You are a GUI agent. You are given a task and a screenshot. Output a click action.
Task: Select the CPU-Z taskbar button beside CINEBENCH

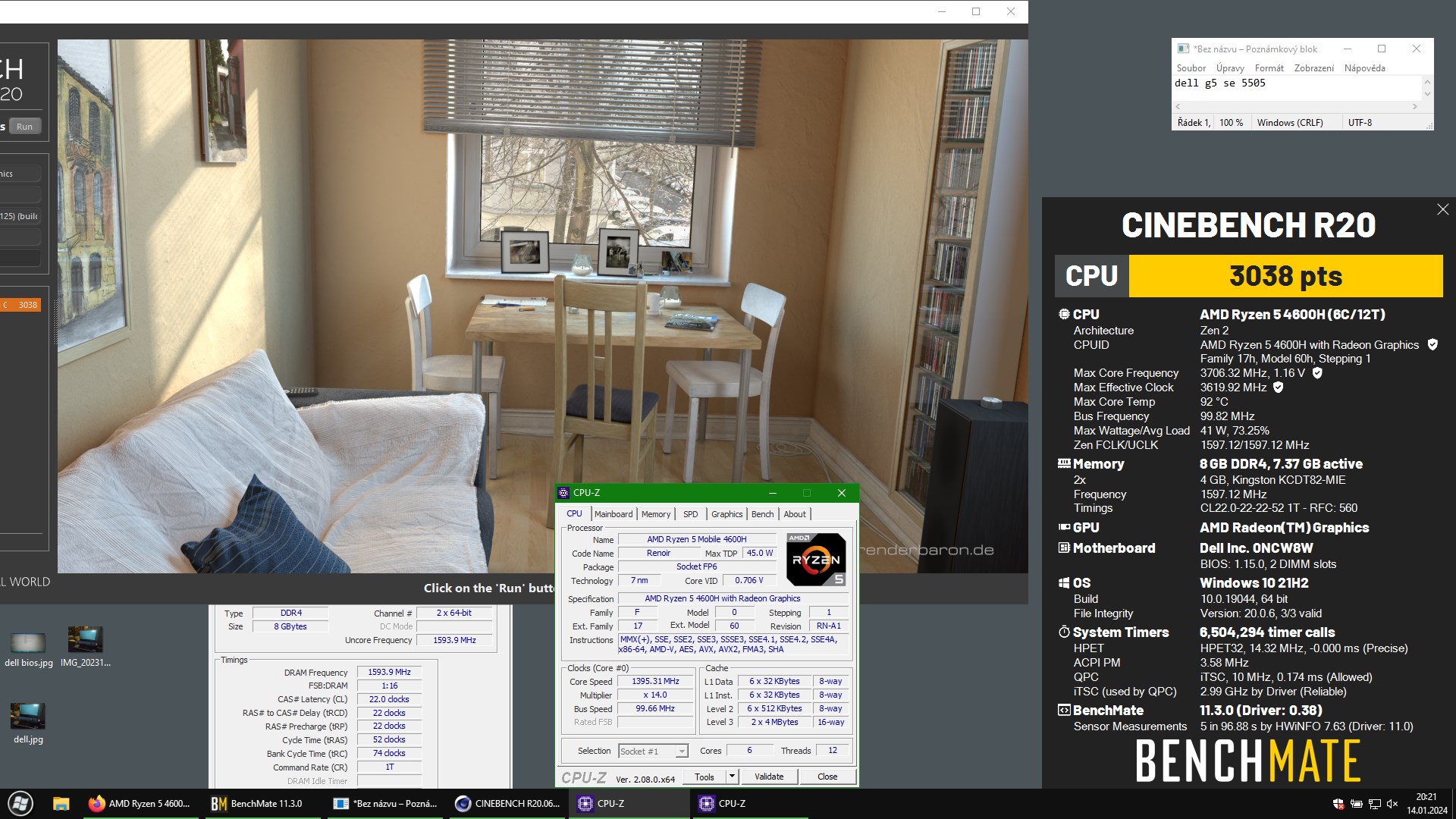point(629,804)
